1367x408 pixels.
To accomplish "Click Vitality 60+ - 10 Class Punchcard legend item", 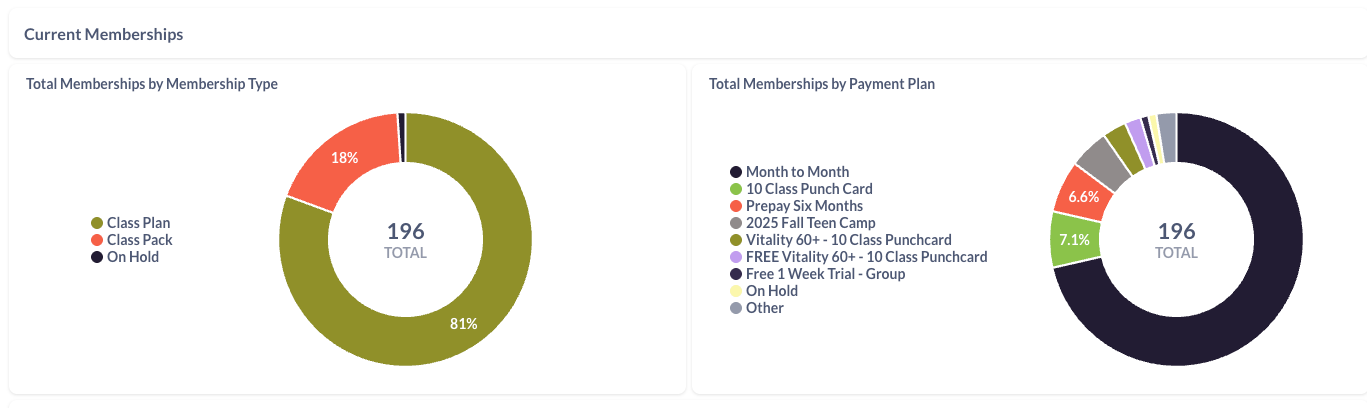I will [848, 240].
